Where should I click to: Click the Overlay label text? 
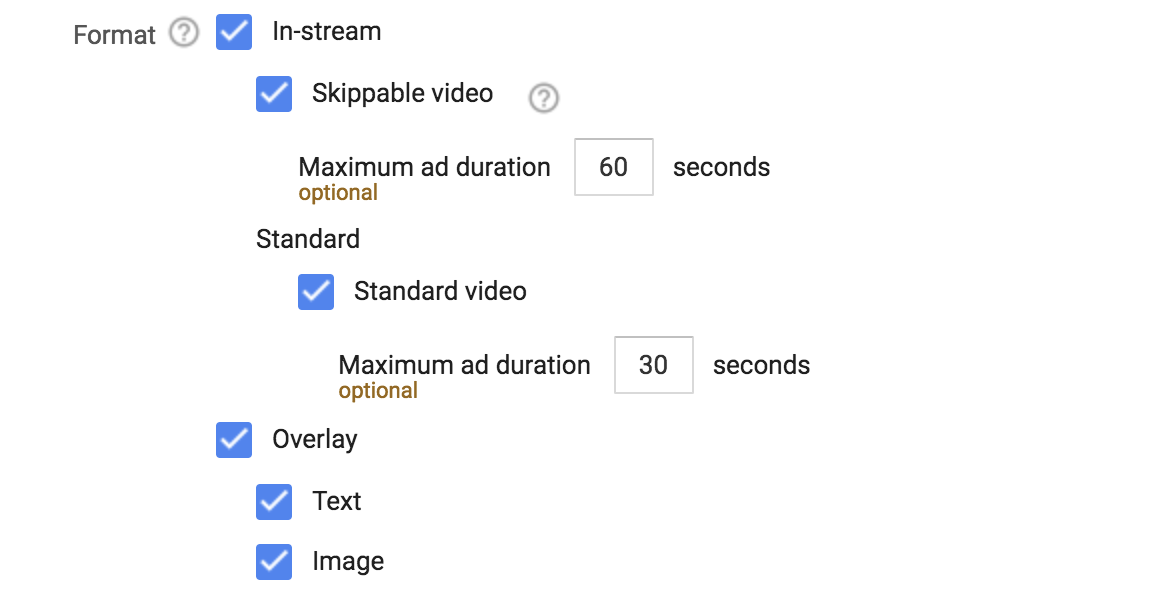317,439
